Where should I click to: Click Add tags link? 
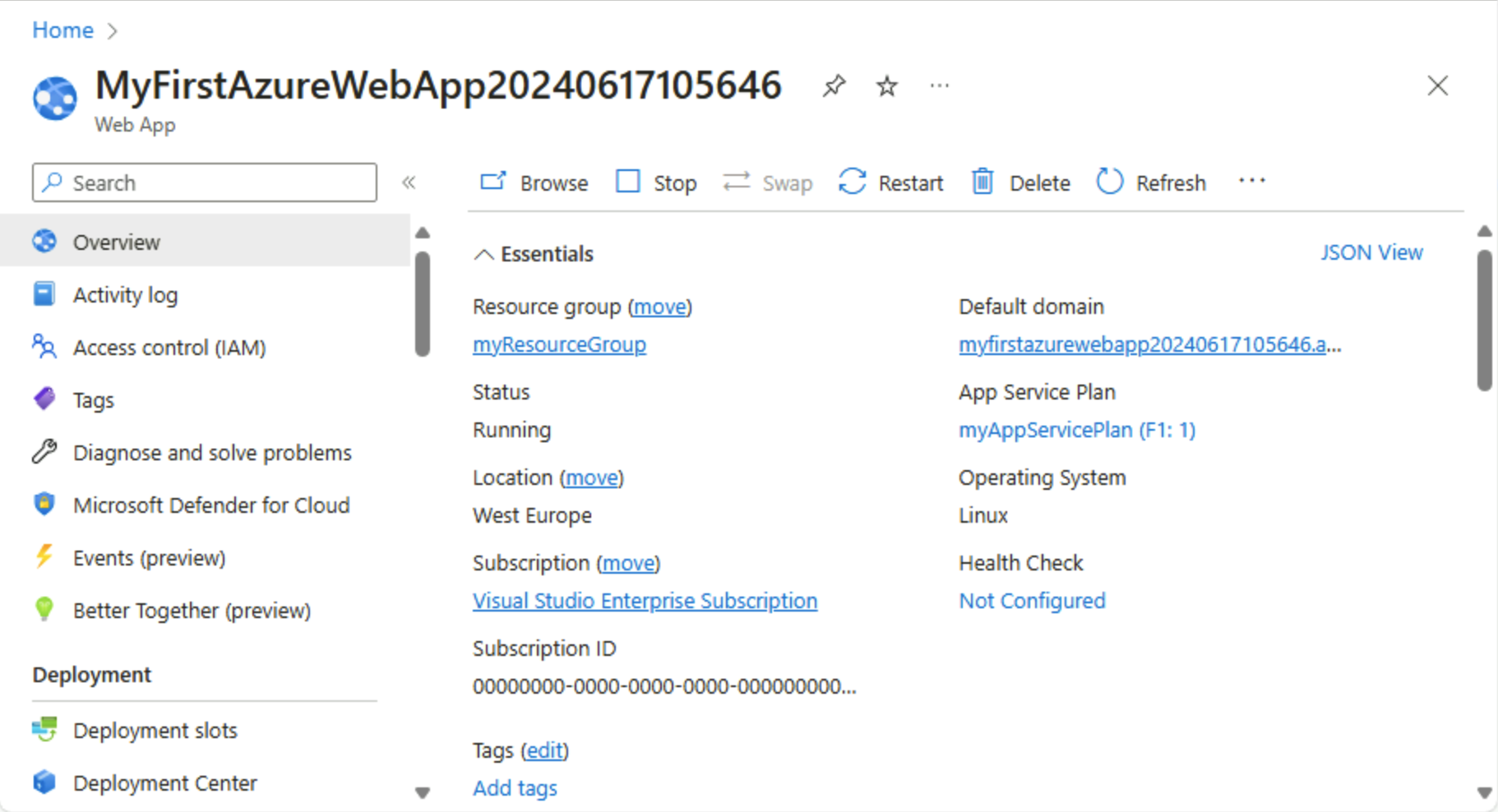pos(515,788)
